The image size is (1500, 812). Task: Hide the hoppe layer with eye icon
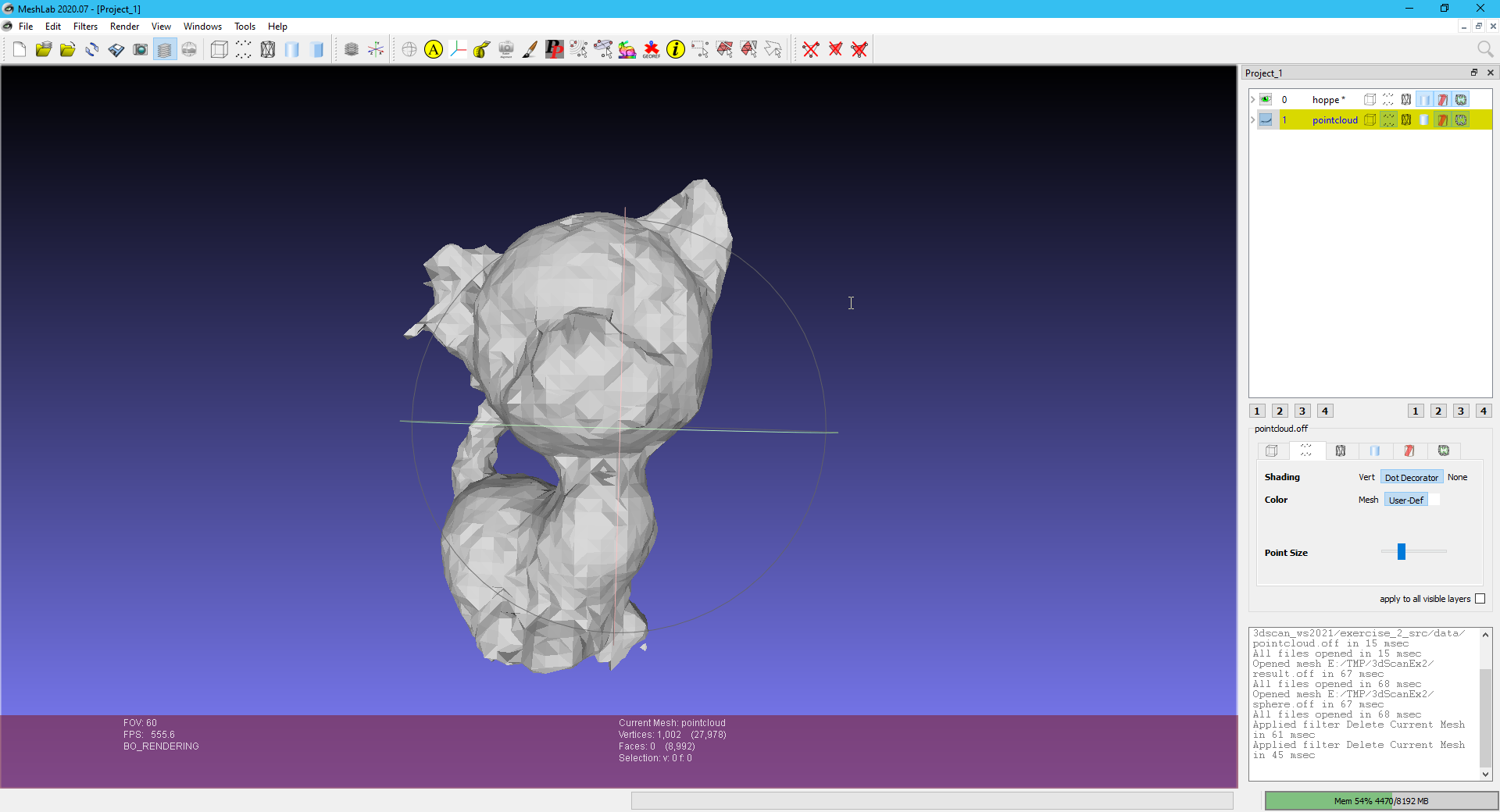1266,100
